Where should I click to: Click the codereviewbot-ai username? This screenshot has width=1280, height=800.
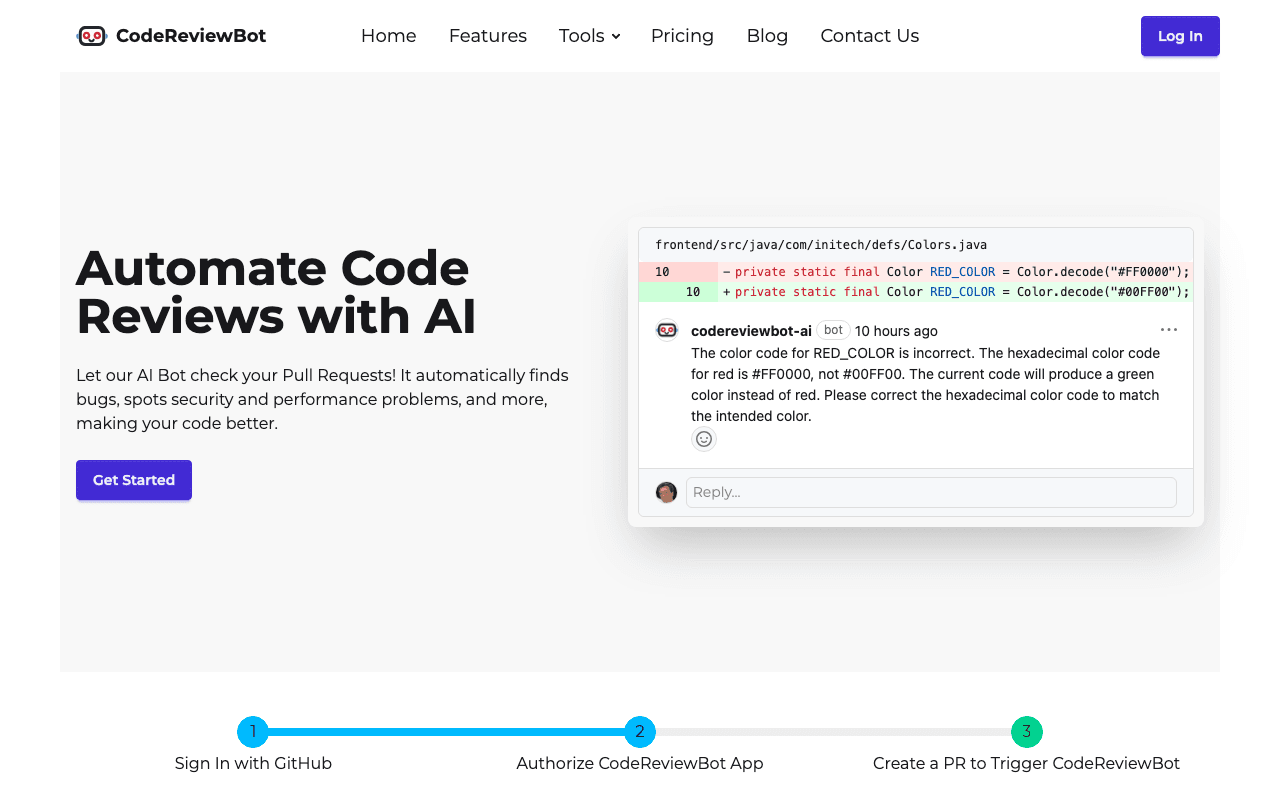point(751,331)
